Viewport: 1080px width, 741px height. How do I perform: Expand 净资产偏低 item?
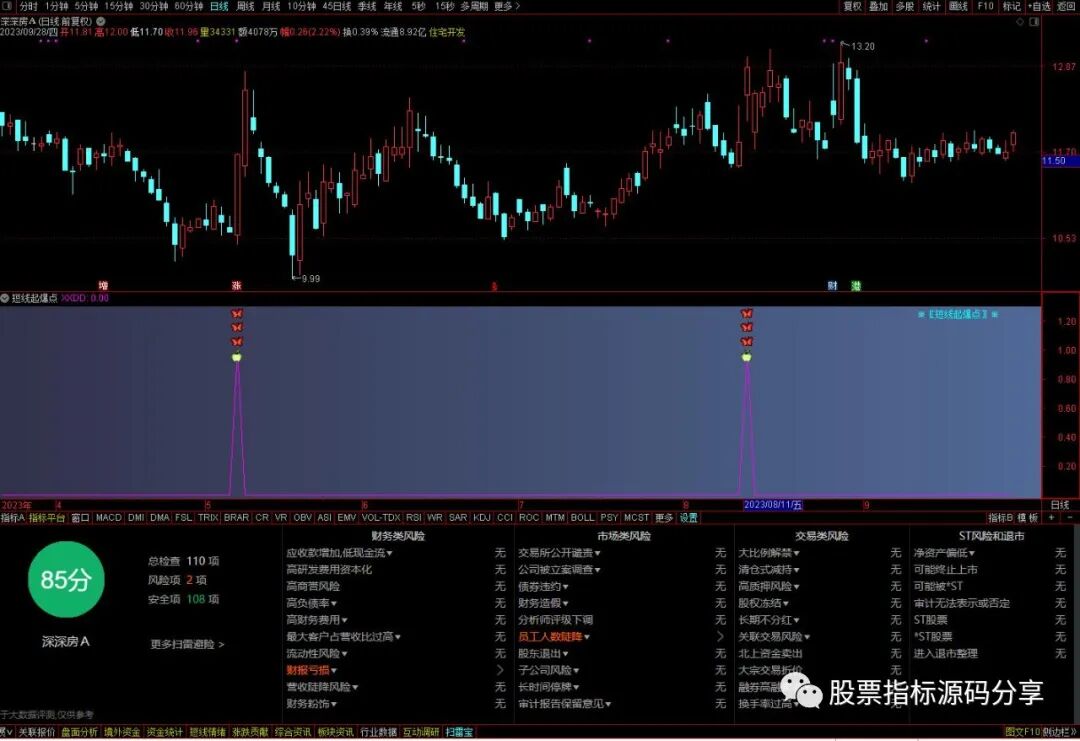(x=944, y=553)
